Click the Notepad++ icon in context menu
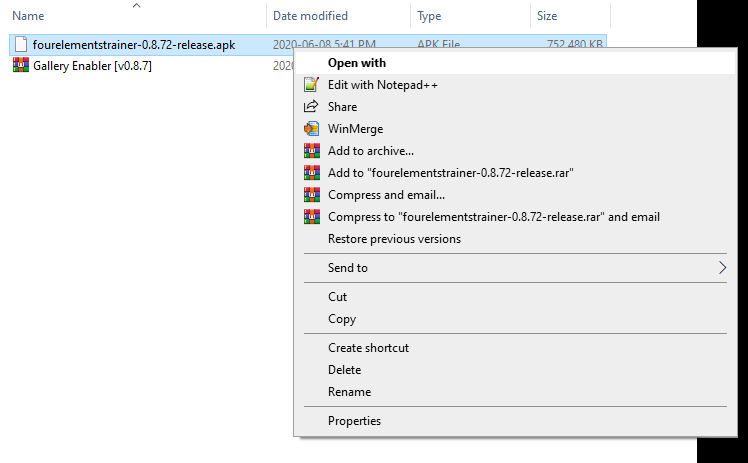The width and height of the screenshot is (748, 463). (x=310, y=85)
